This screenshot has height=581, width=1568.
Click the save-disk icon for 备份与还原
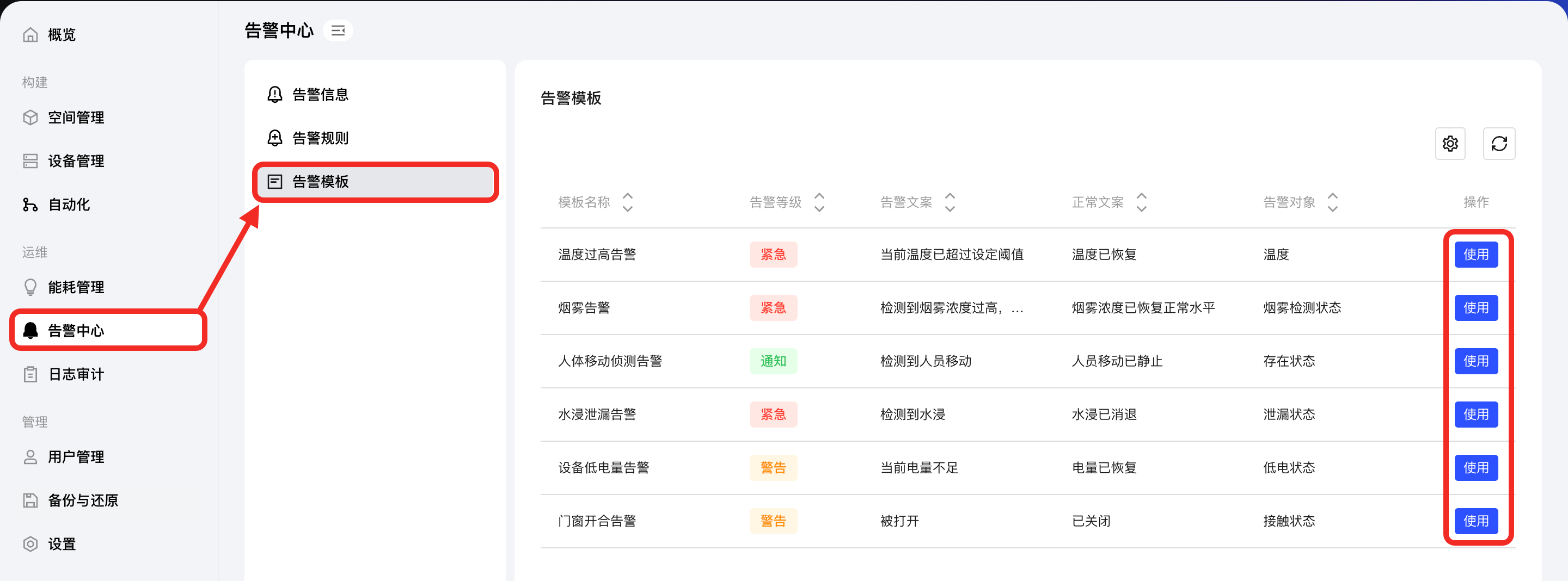[30, 500]
